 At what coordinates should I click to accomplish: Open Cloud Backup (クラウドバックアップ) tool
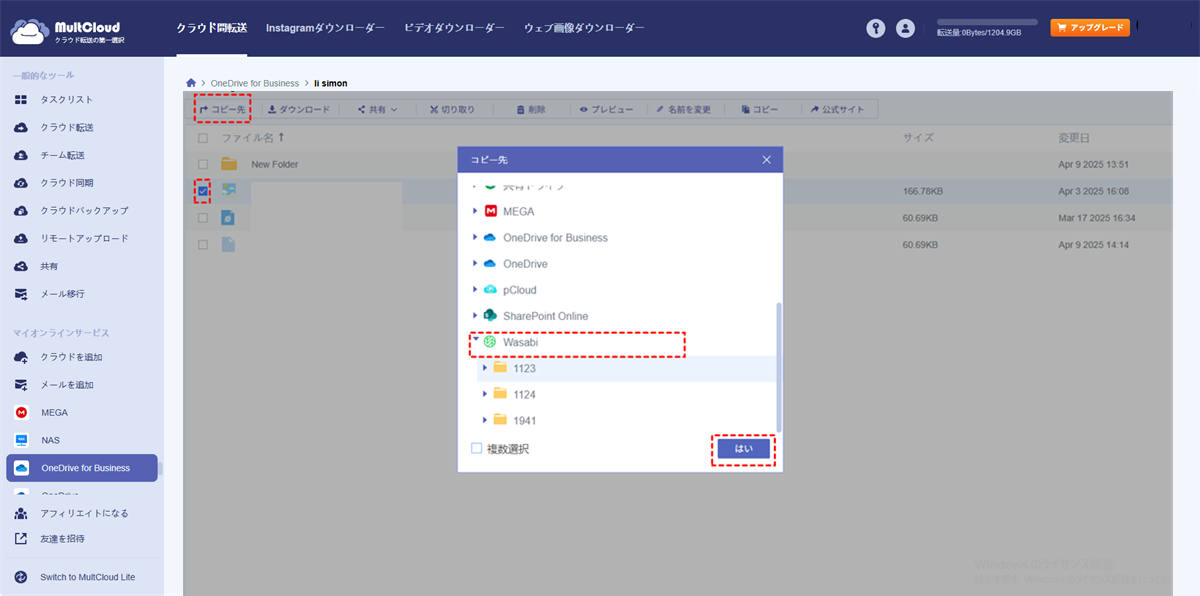(x=85, y=211)
